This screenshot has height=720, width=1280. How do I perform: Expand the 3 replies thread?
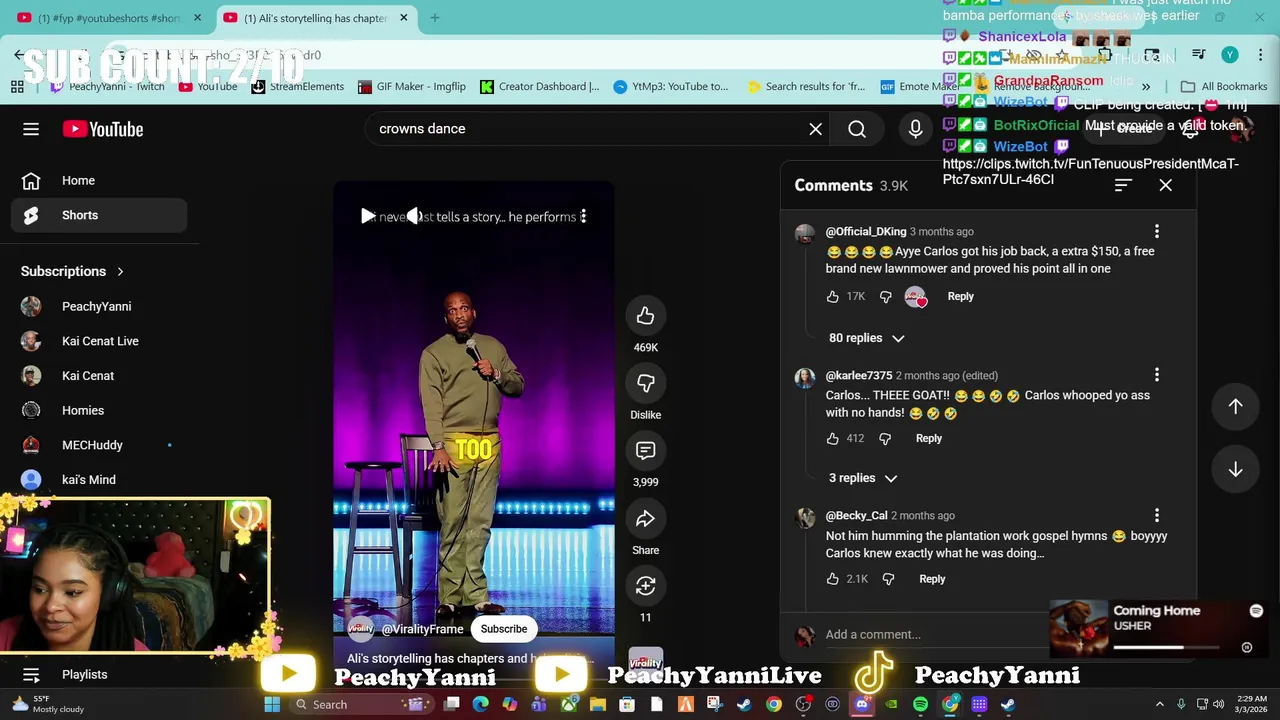pos(863,478)
